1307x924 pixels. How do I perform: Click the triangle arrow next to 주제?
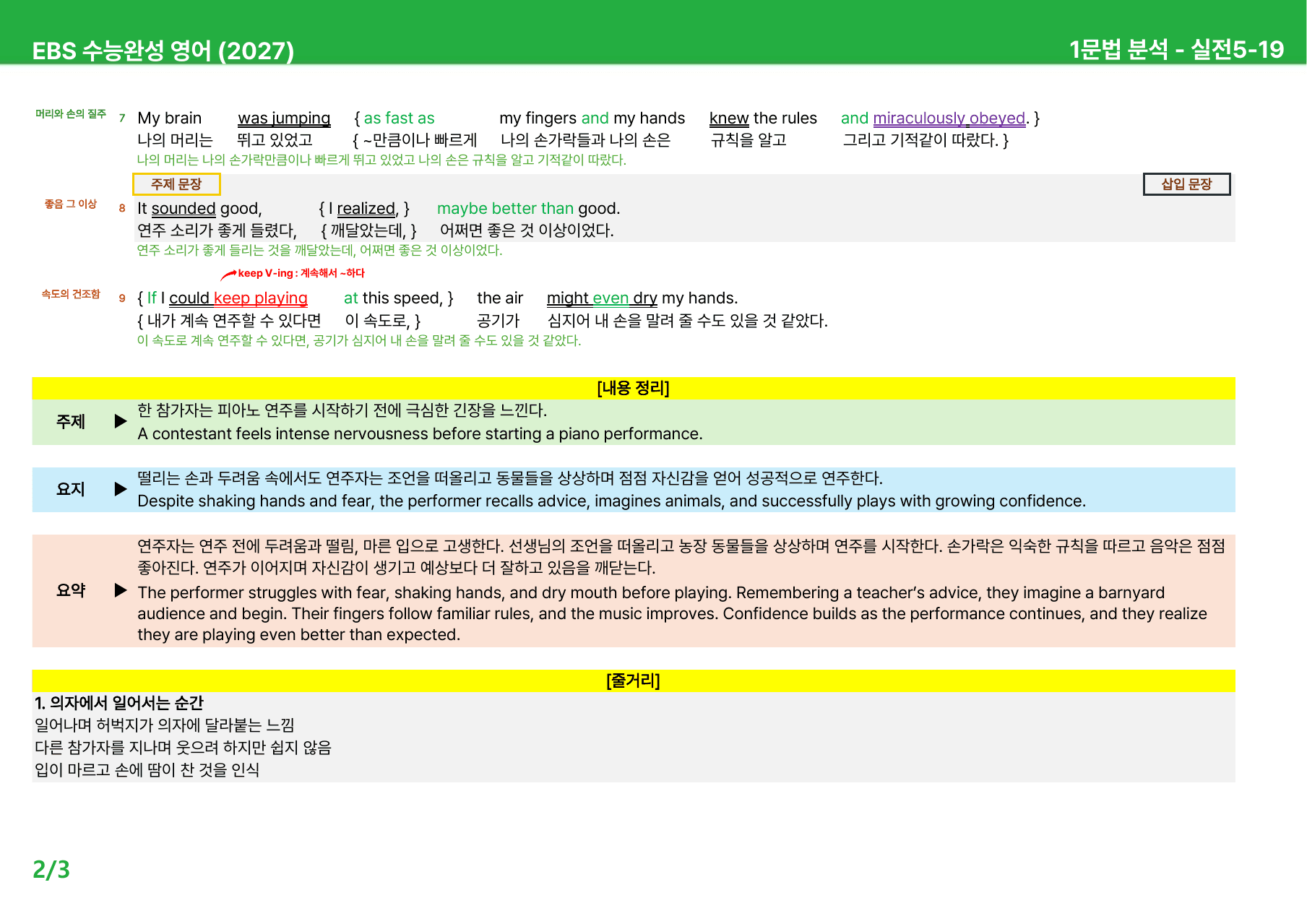(121, 421)
